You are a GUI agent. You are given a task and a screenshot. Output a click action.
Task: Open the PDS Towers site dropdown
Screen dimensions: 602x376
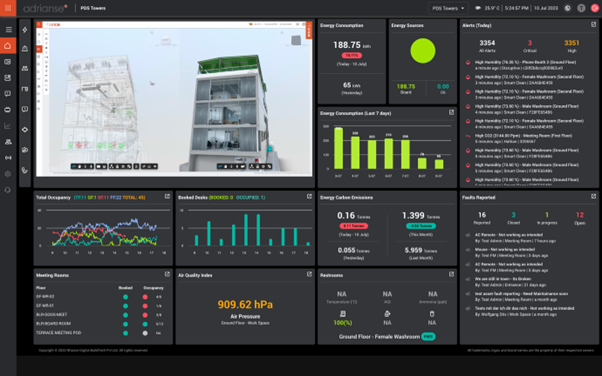coord(448,8)
